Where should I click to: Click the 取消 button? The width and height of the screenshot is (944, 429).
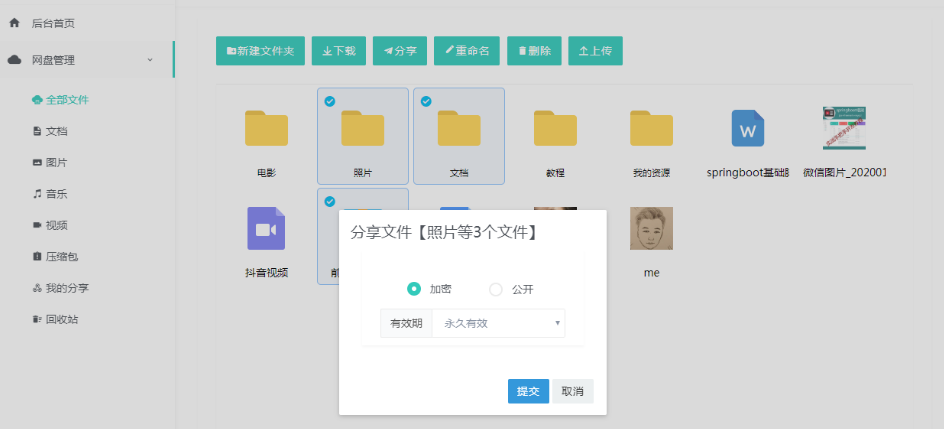click(x=572, y=391)
